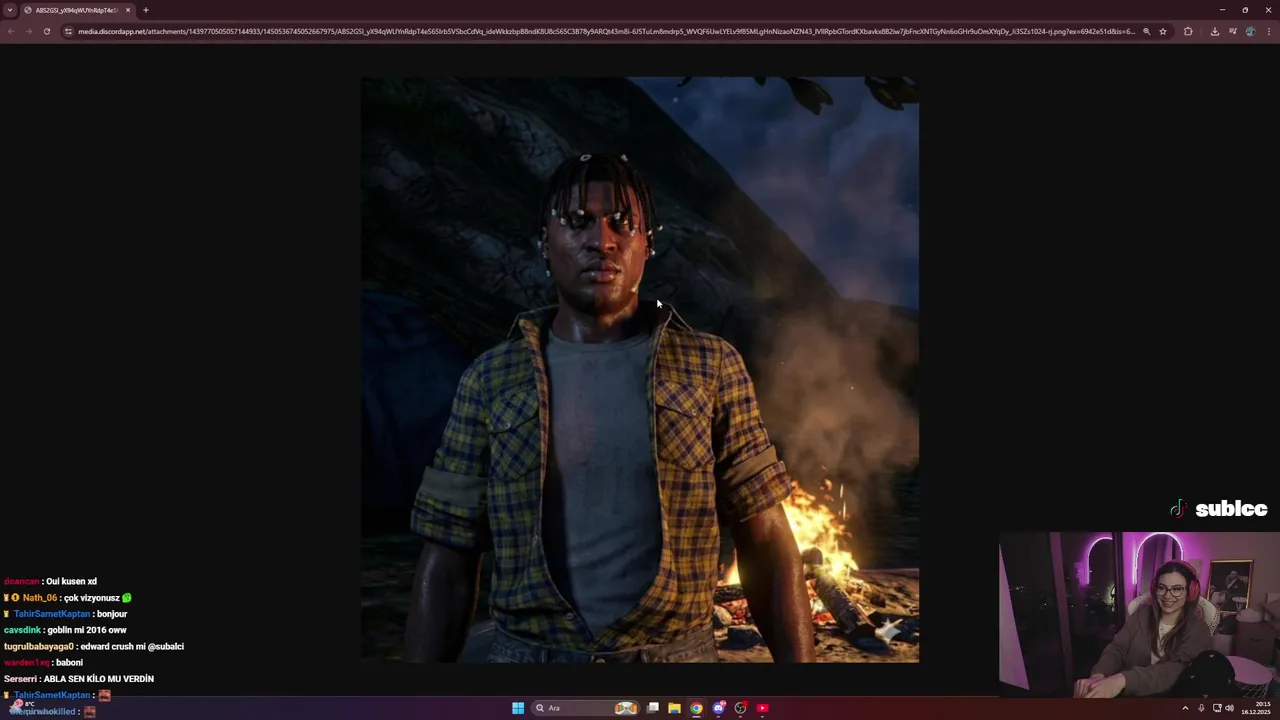Screen dimensions: 1280x720
Task: Click the character image in the viewer
Action: click(x=640, y=369)
